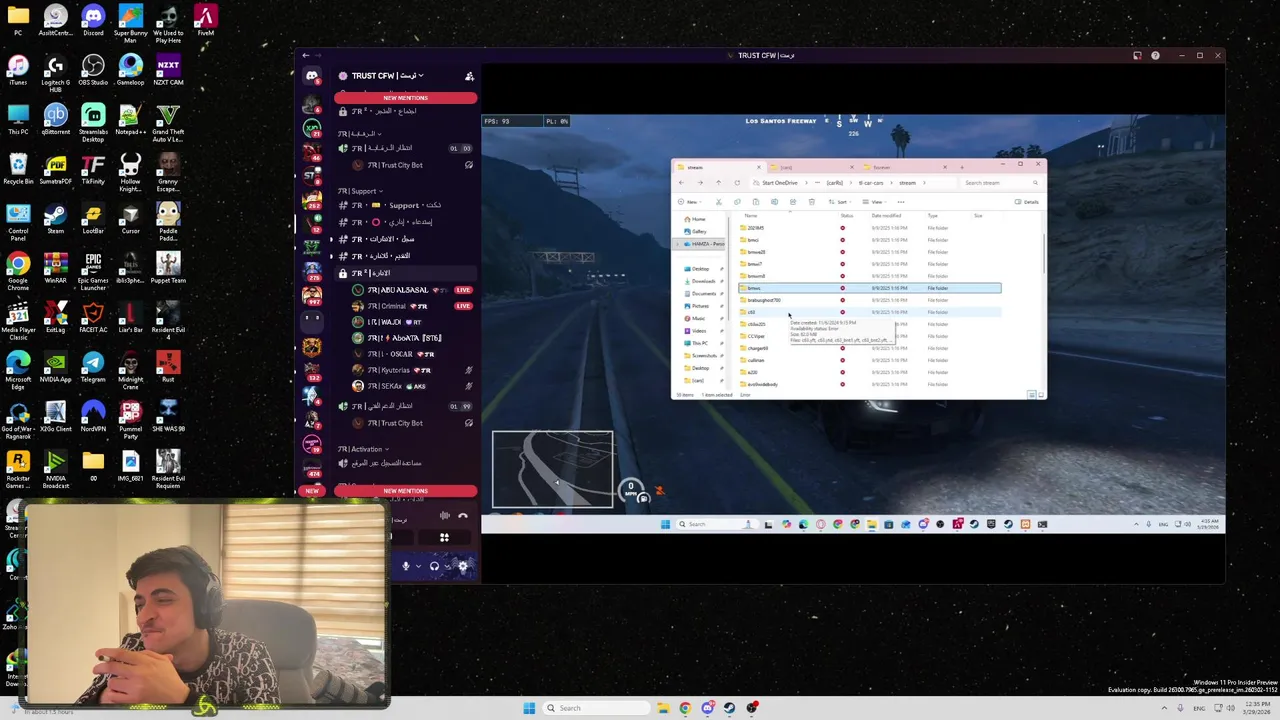Viewport: 1280px width, 720px height.
Task: Select Criminal user in voice channel
Action: tap(412, 306)
